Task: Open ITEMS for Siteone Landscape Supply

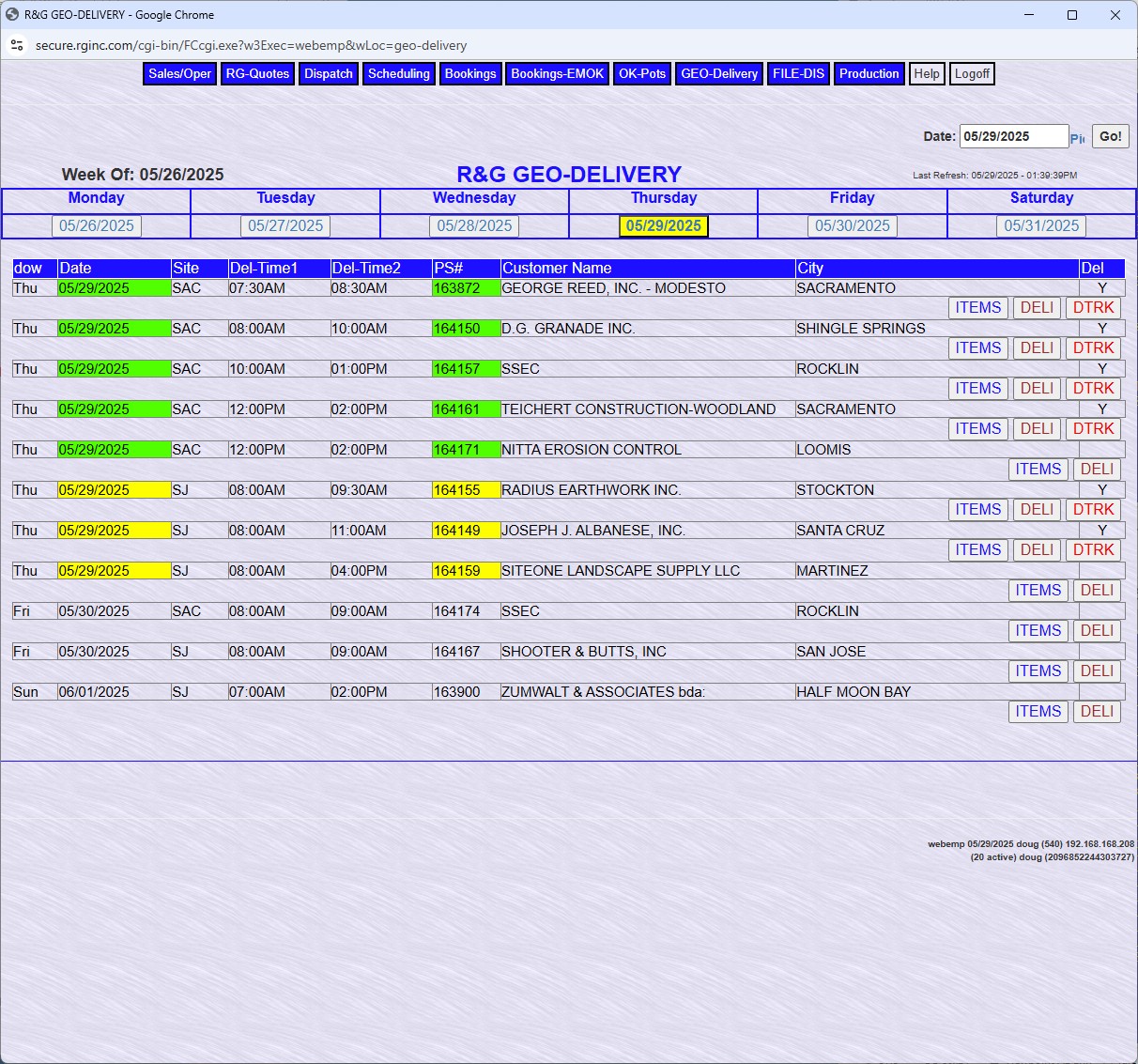Action: (x=1038, y=591)
